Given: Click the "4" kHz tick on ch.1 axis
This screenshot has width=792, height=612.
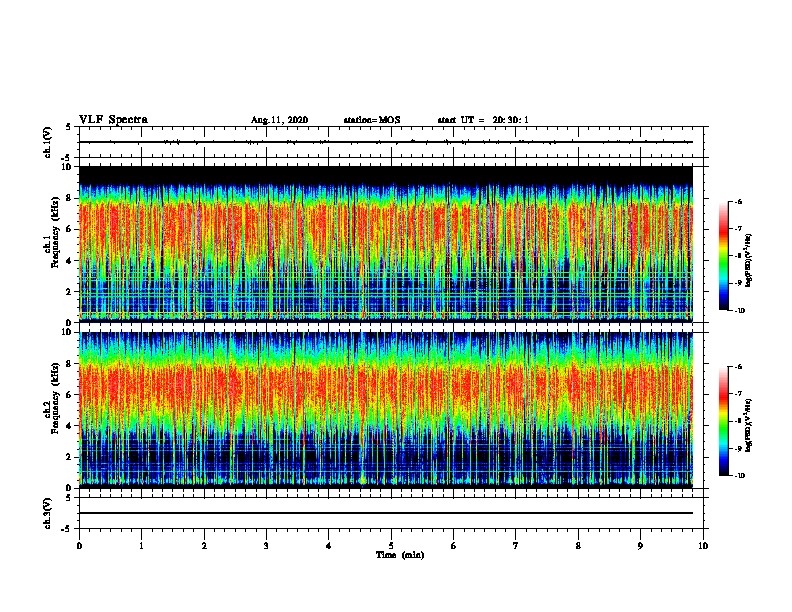Looking at the screenshot, I should pyautogui.click(x=69, y=261).
